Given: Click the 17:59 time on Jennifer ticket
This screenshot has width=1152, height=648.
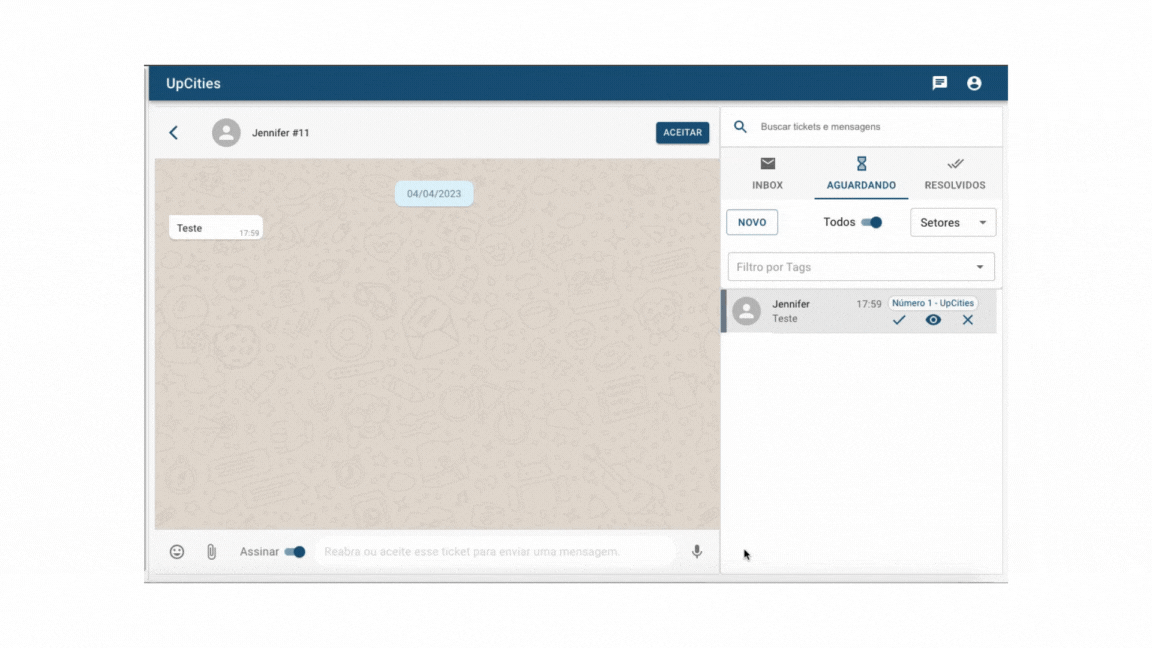Looking at the screenshot, I should (868, 304).
